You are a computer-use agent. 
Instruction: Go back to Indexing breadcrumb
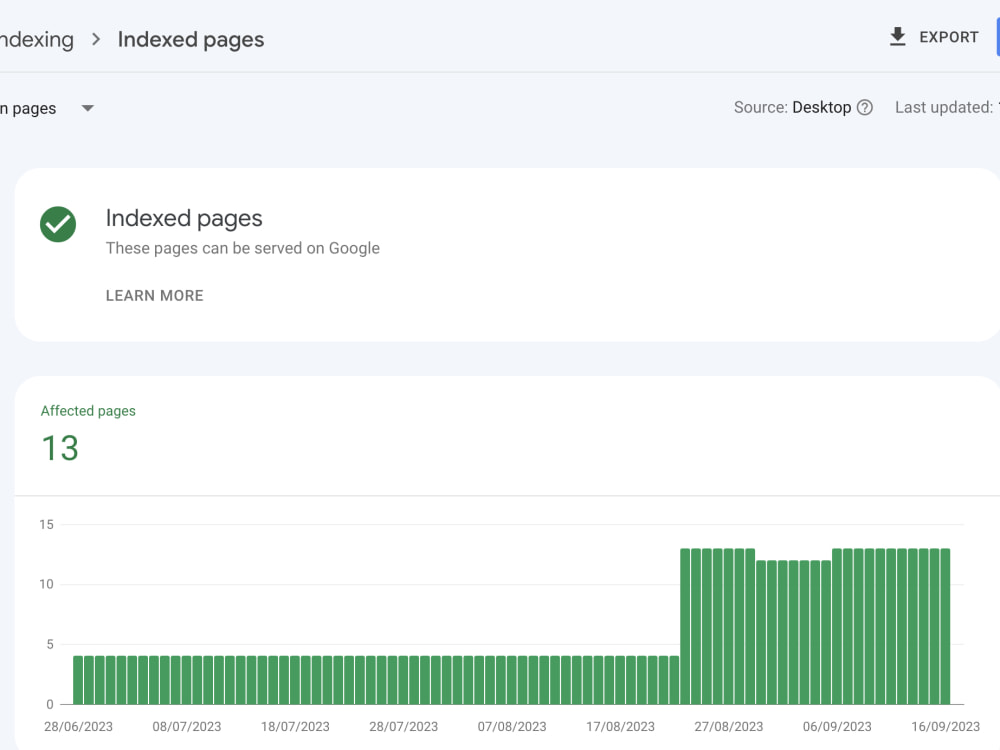click(37, 40)
